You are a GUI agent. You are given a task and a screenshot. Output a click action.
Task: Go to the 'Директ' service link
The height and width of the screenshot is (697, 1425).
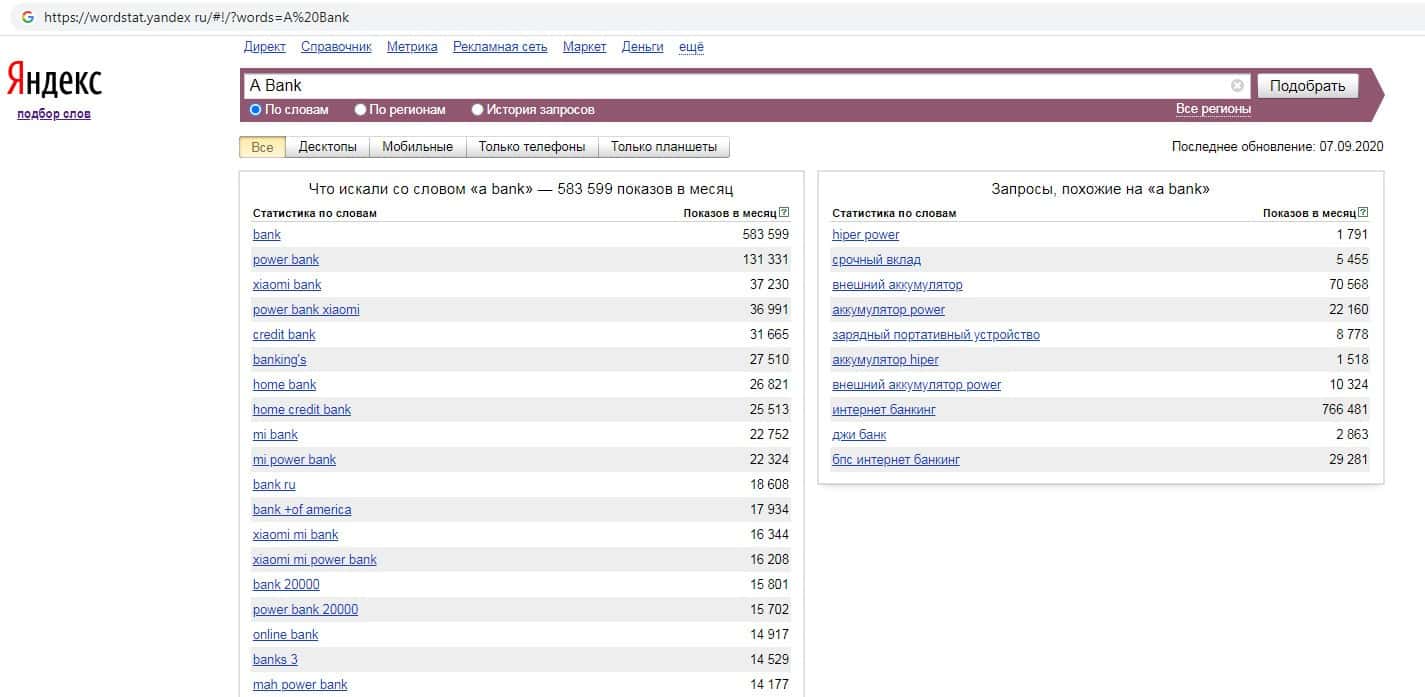coord(264,47)
